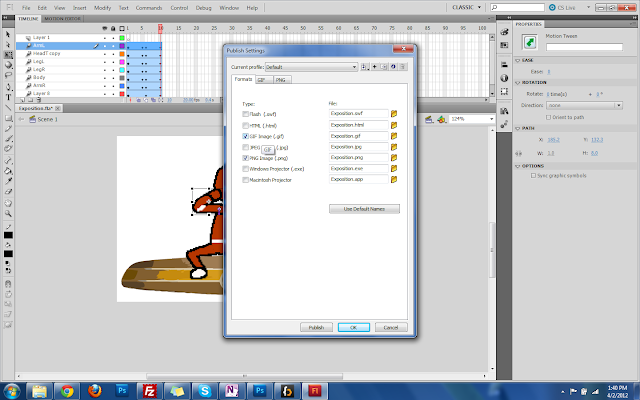Image resolution: width=640 pixels, height=400 pixels.
Task: Enable the JPEG Image (.jpg) checkbox
Action: tap(245, 147)
